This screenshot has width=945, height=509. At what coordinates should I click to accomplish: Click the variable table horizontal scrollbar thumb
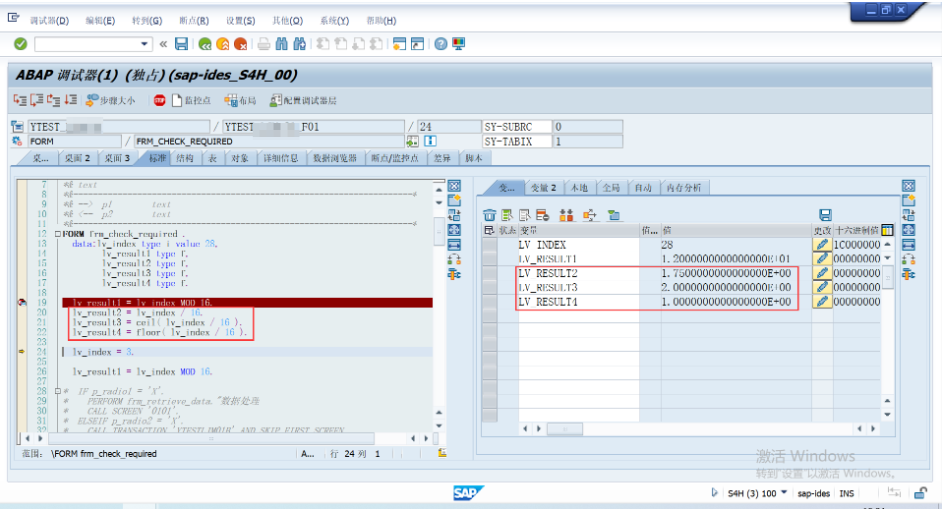565,429
